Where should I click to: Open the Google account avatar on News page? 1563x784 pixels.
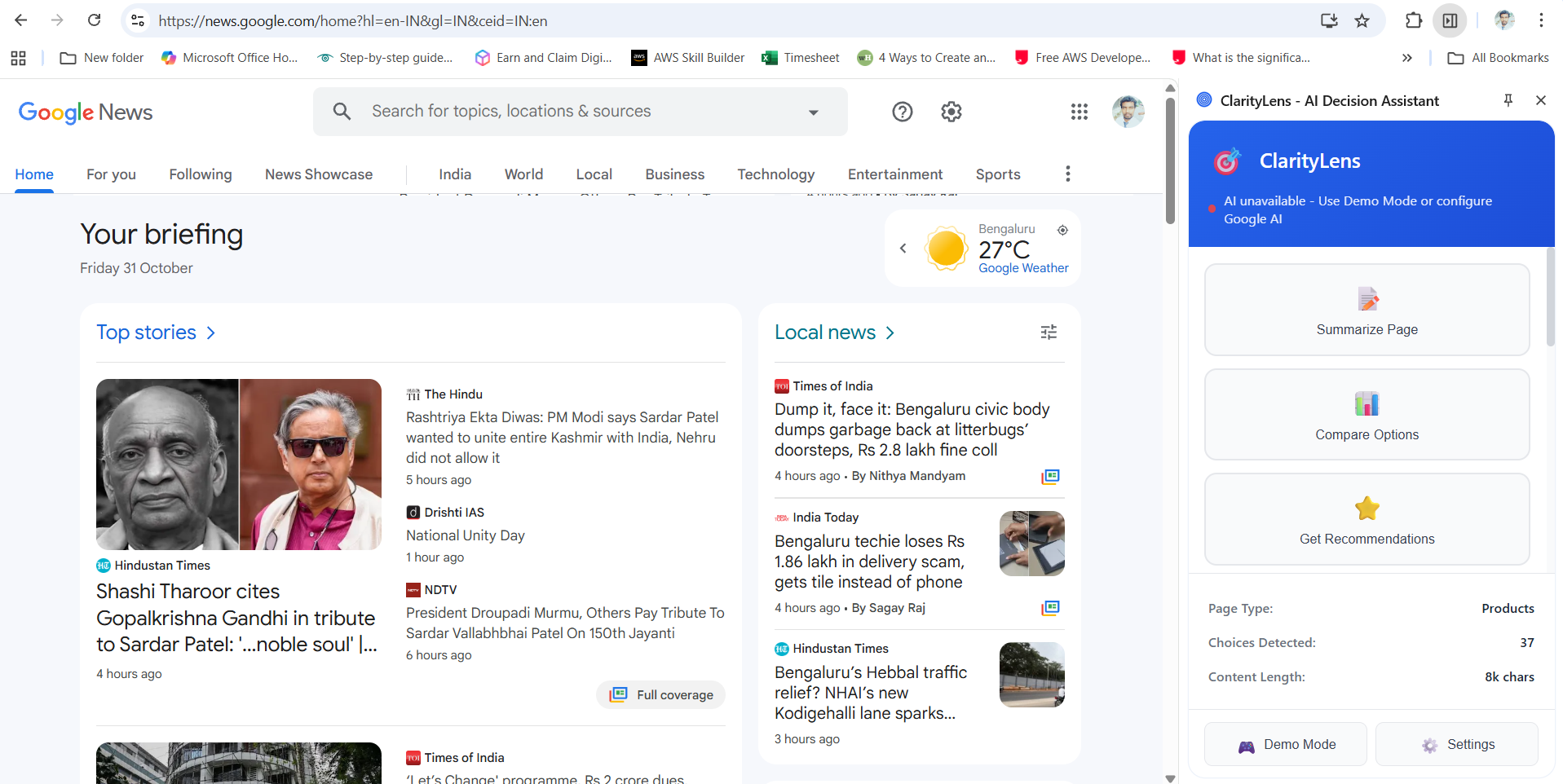[x=1128, y=112]
